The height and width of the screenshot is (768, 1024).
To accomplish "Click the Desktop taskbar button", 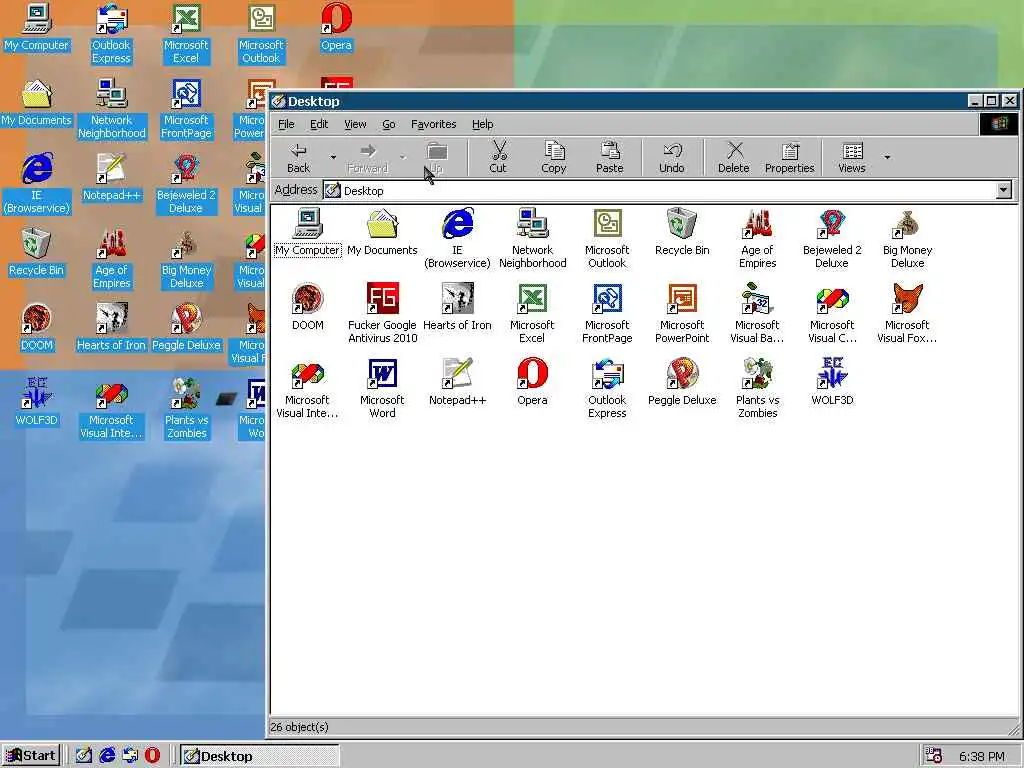I will (259, 756).
